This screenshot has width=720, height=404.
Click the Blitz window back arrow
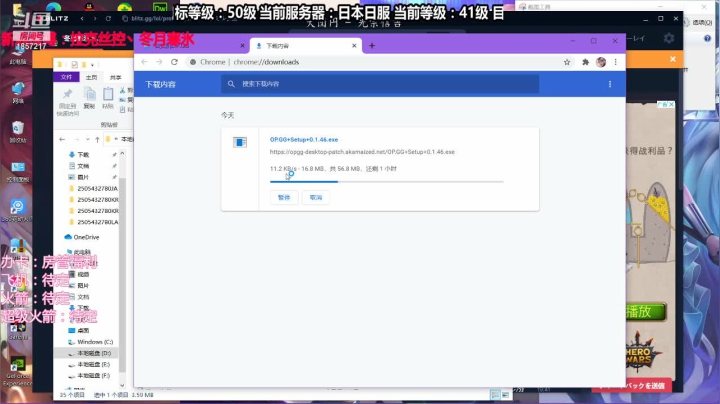click(x=82, y=18)
